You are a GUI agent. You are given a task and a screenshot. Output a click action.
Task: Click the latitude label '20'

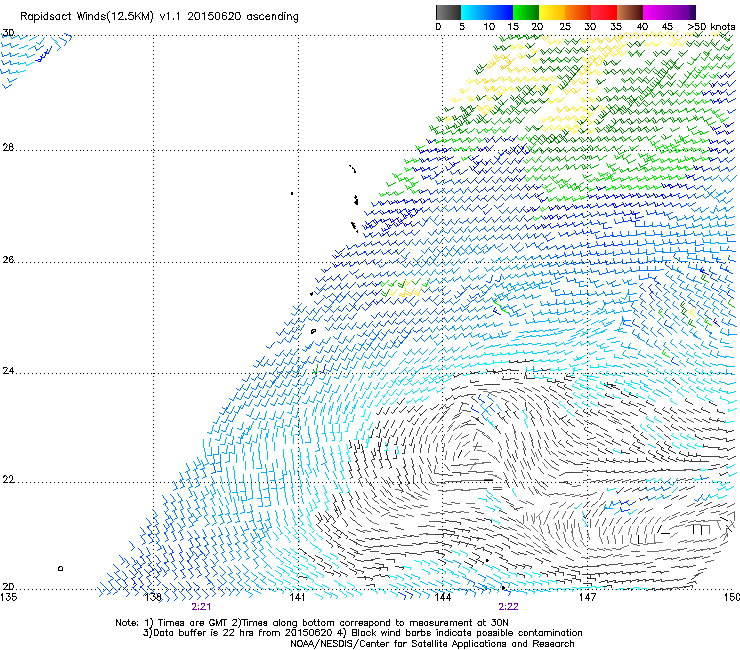(8, 586)
